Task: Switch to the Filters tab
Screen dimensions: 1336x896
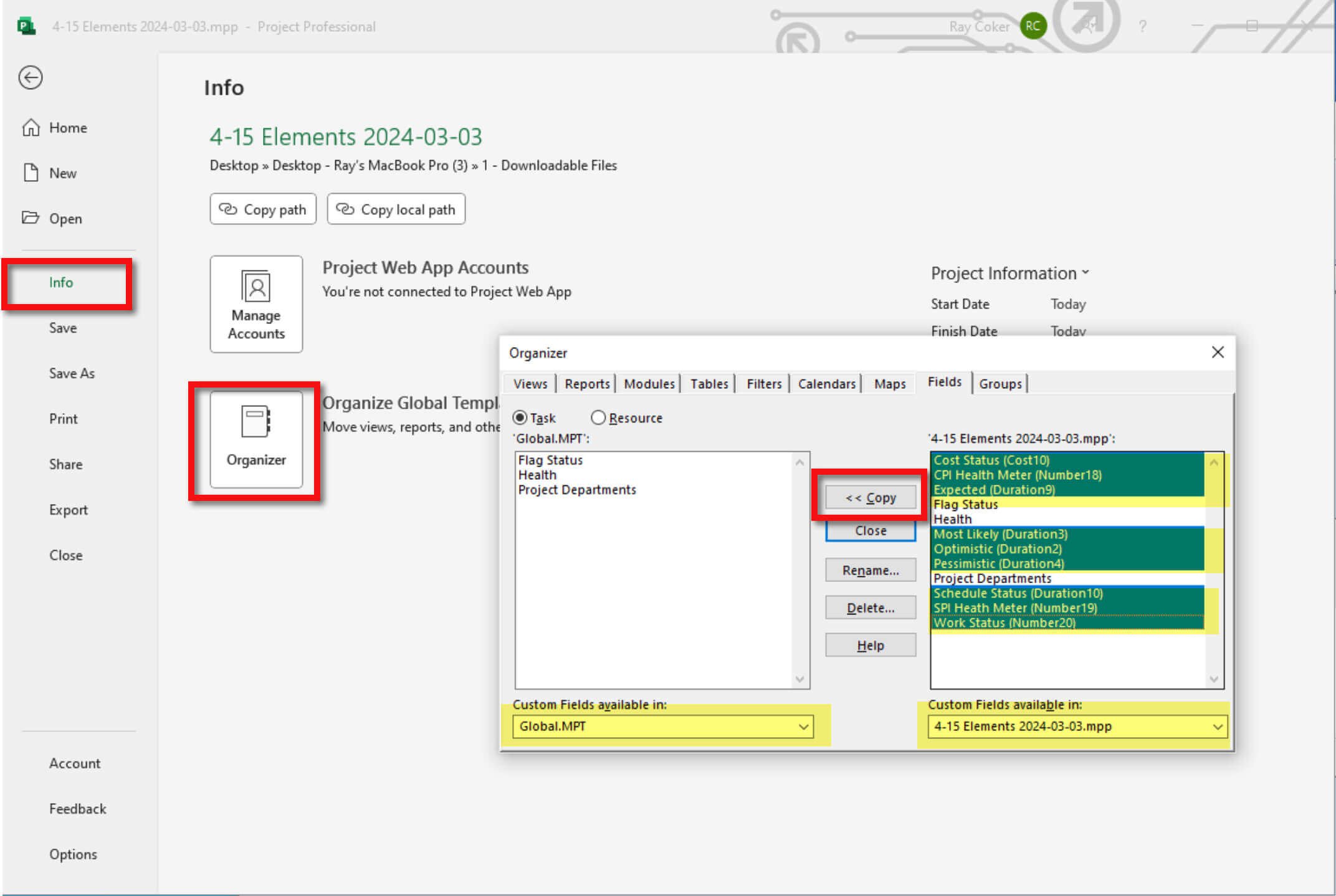Action: pos(764,384)
